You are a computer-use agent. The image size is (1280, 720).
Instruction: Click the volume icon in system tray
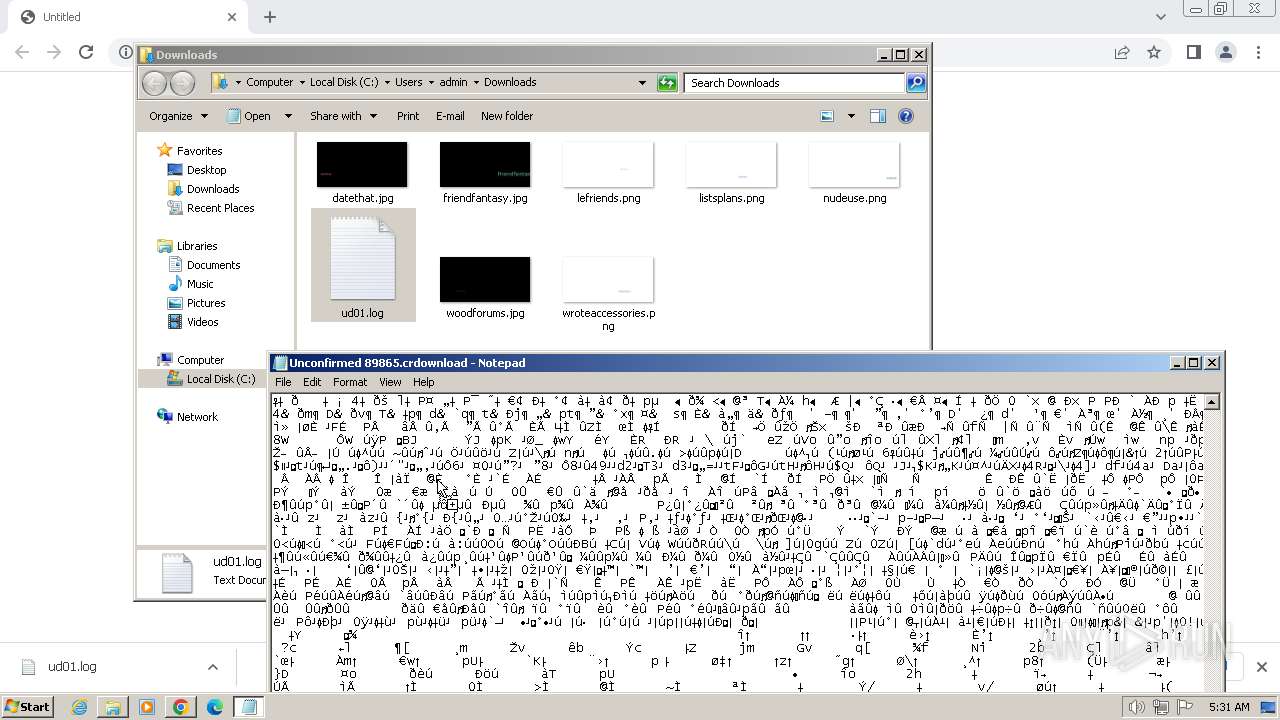1136,707
